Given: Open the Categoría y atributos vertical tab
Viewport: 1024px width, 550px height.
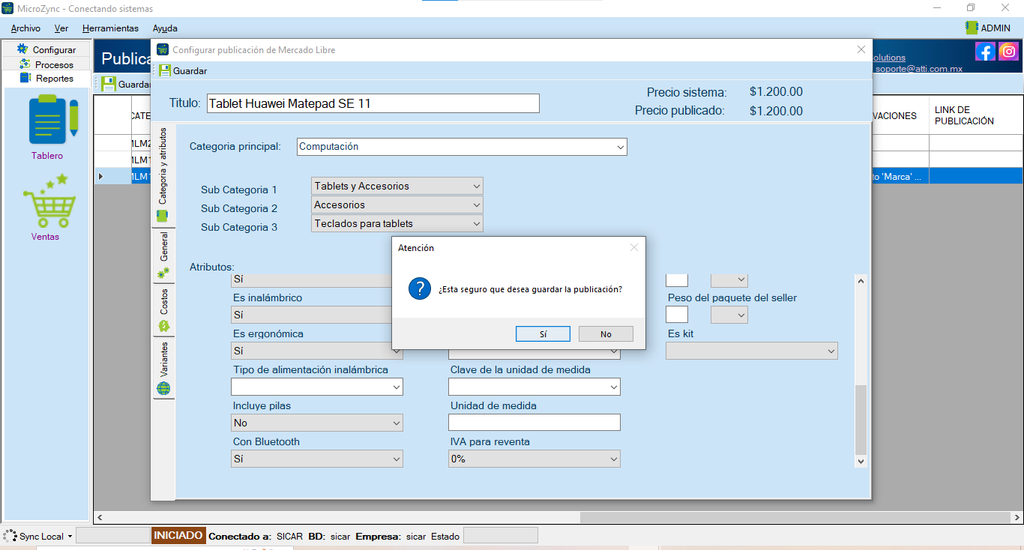Looking at the screenshot, I should pos(163,175).
